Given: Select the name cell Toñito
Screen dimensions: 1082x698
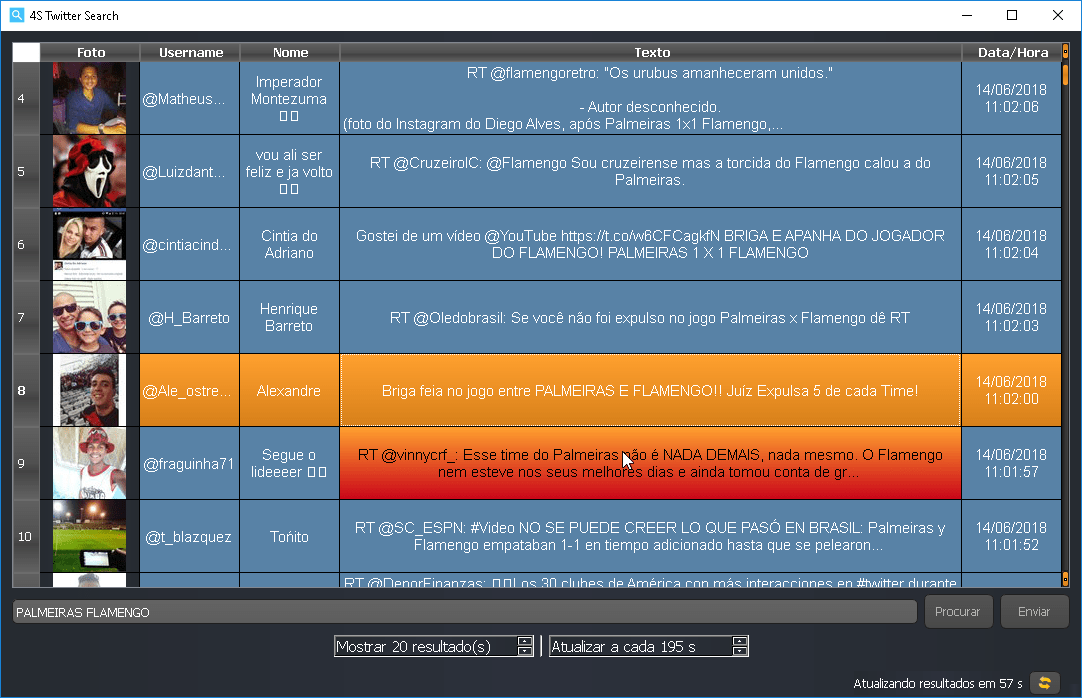Looking at the screenshot, I should tap(290, 537).
